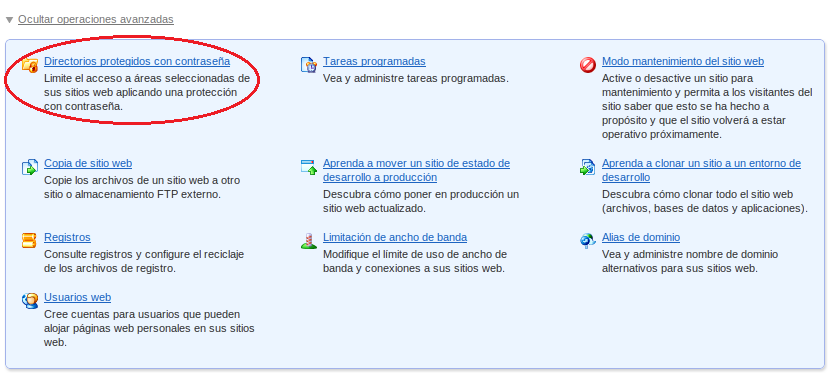The width and height of the screenshot is (840, 382).
Task: Click description 'Vea y administre nombre de dominio'
Action: tap(690, 261)
